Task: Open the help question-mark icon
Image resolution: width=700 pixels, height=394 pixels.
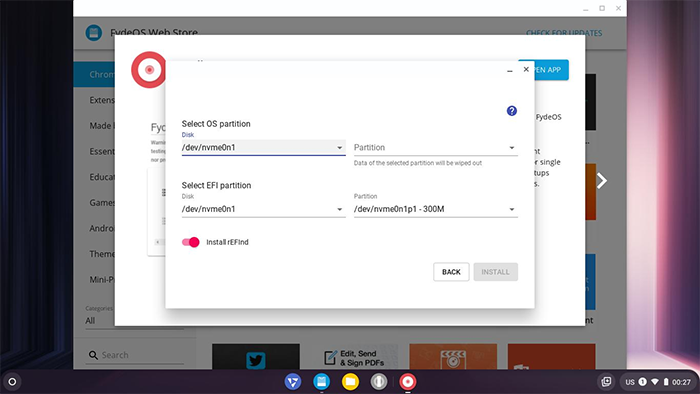Action: (x=512, y=111)
